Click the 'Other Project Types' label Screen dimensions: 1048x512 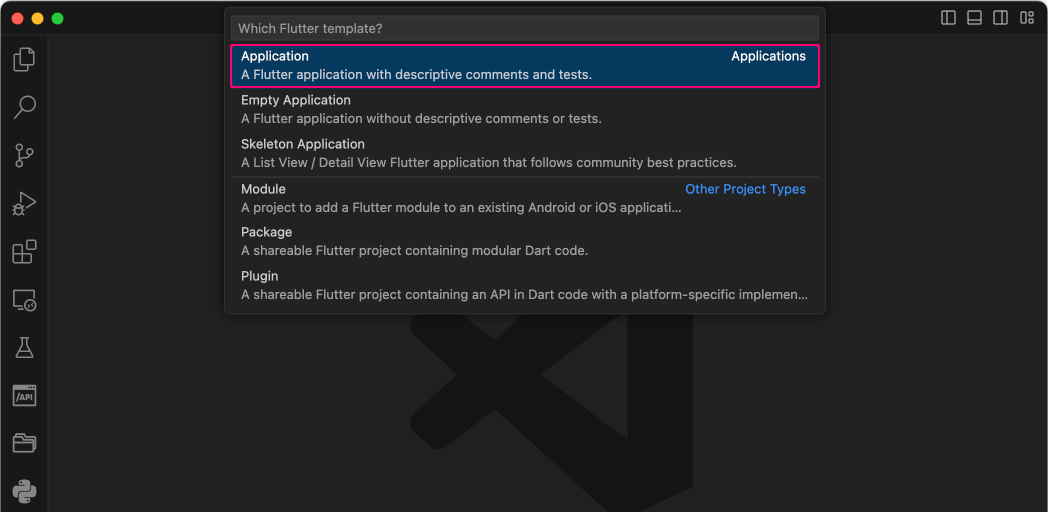[745, 189]
